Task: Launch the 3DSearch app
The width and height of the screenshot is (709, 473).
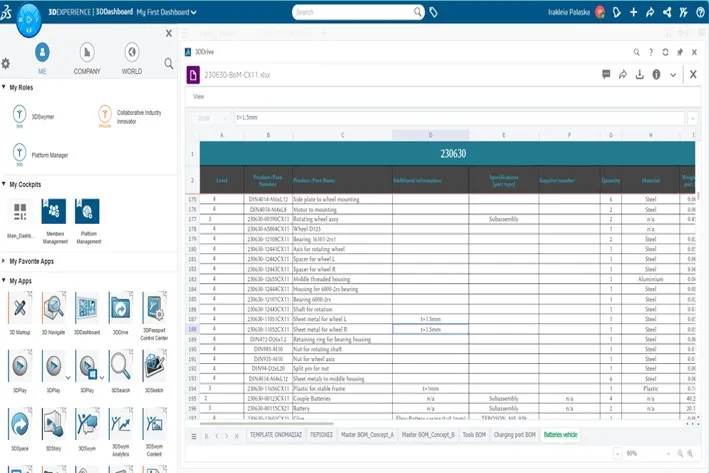Action: 120,365
